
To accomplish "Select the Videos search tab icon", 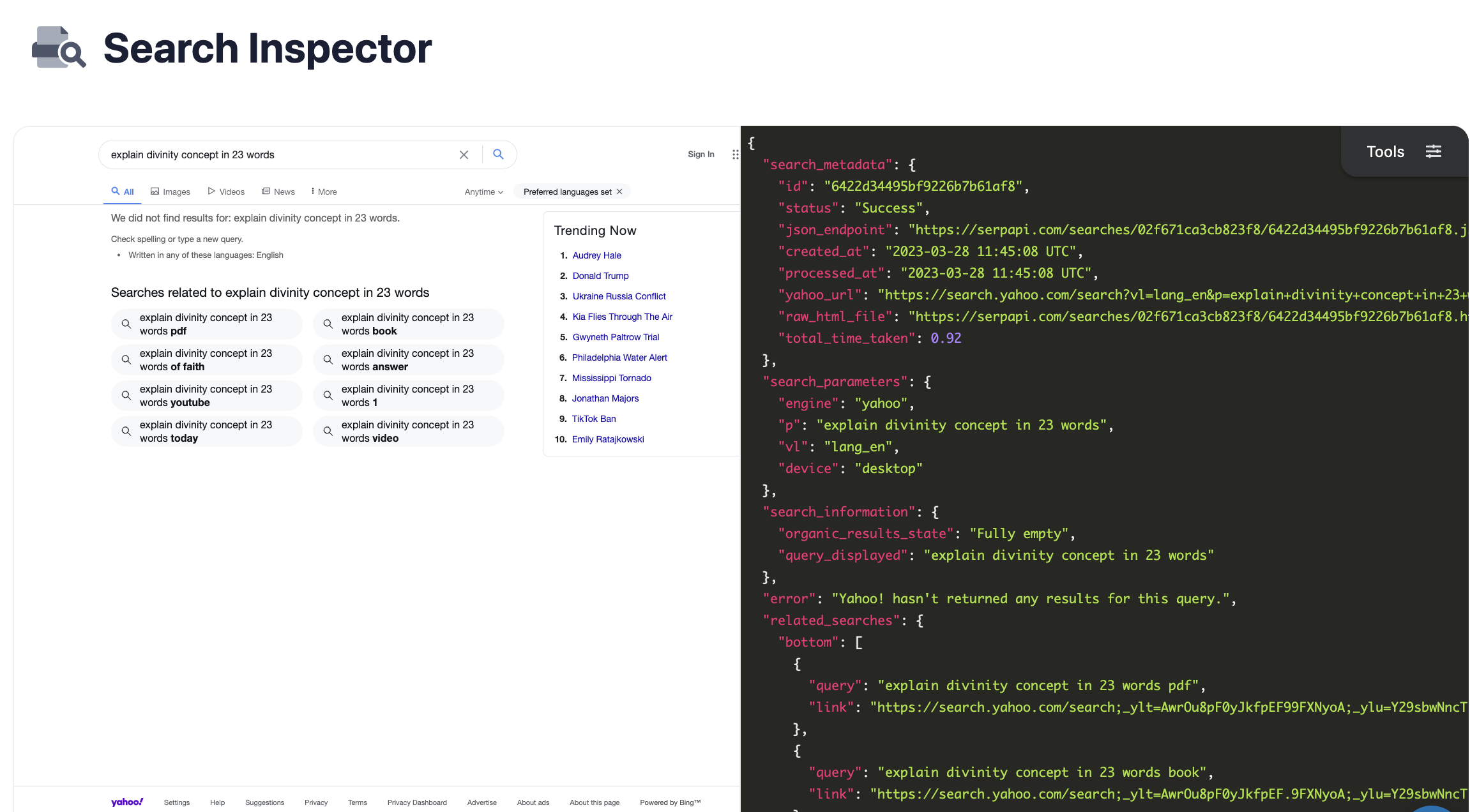I will click(x=211, y=191).
